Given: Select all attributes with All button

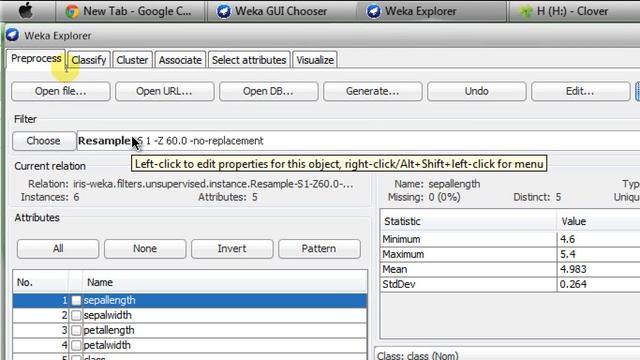Looking at the screenshot, I should [58, 249].
